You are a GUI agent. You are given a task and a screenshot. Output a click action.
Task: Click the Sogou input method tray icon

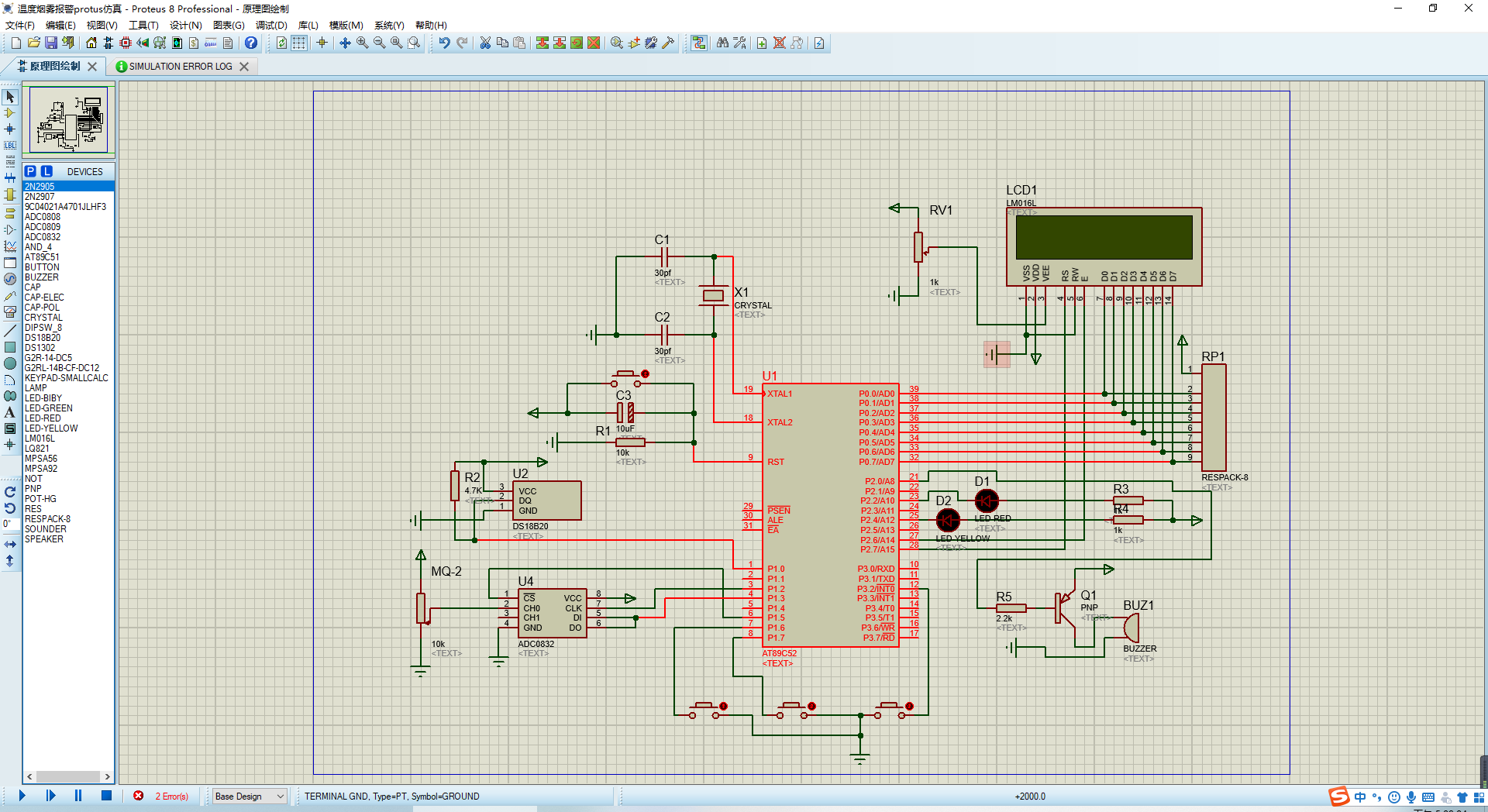coord(1338,797)
